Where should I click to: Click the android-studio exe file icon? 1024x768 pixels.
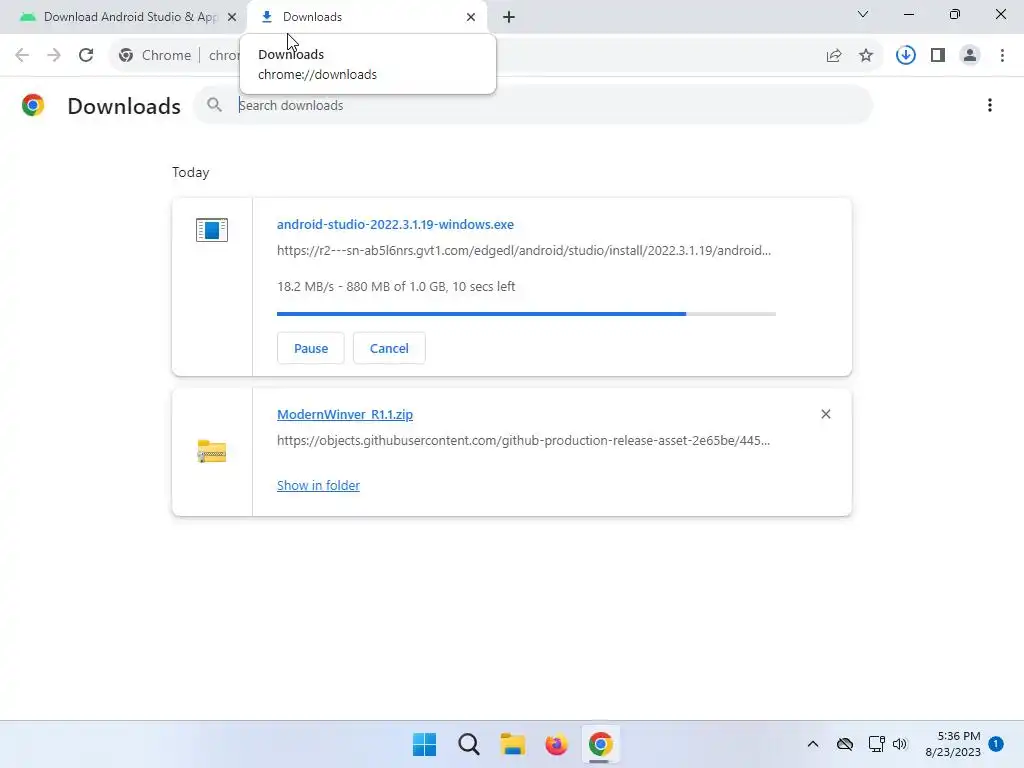coord(212,230)
